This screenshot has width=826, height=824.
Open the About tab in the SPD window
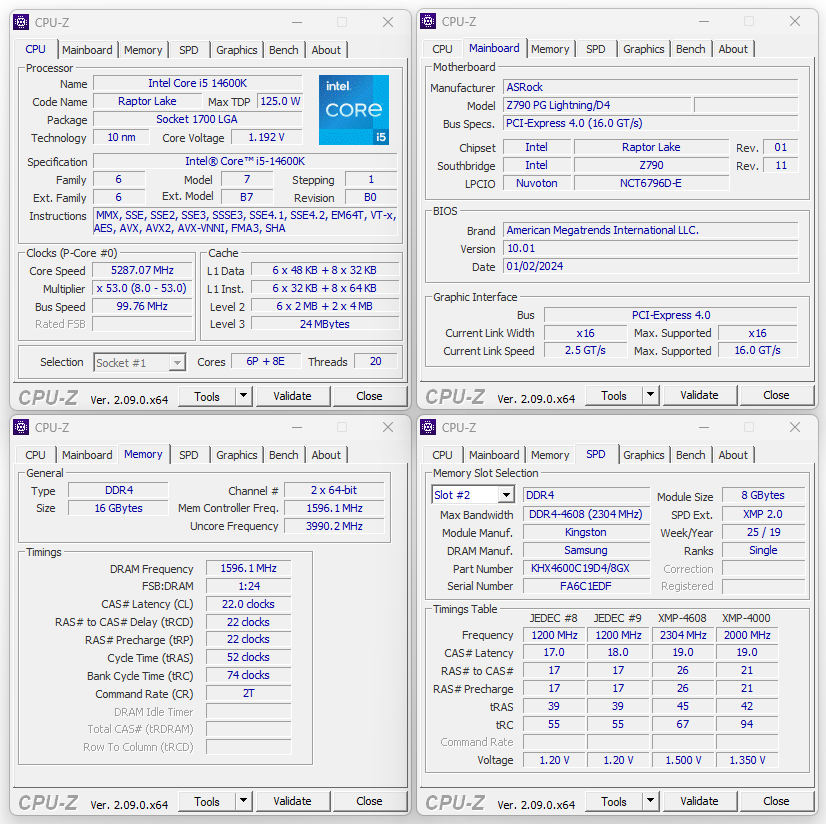[733, 455]
